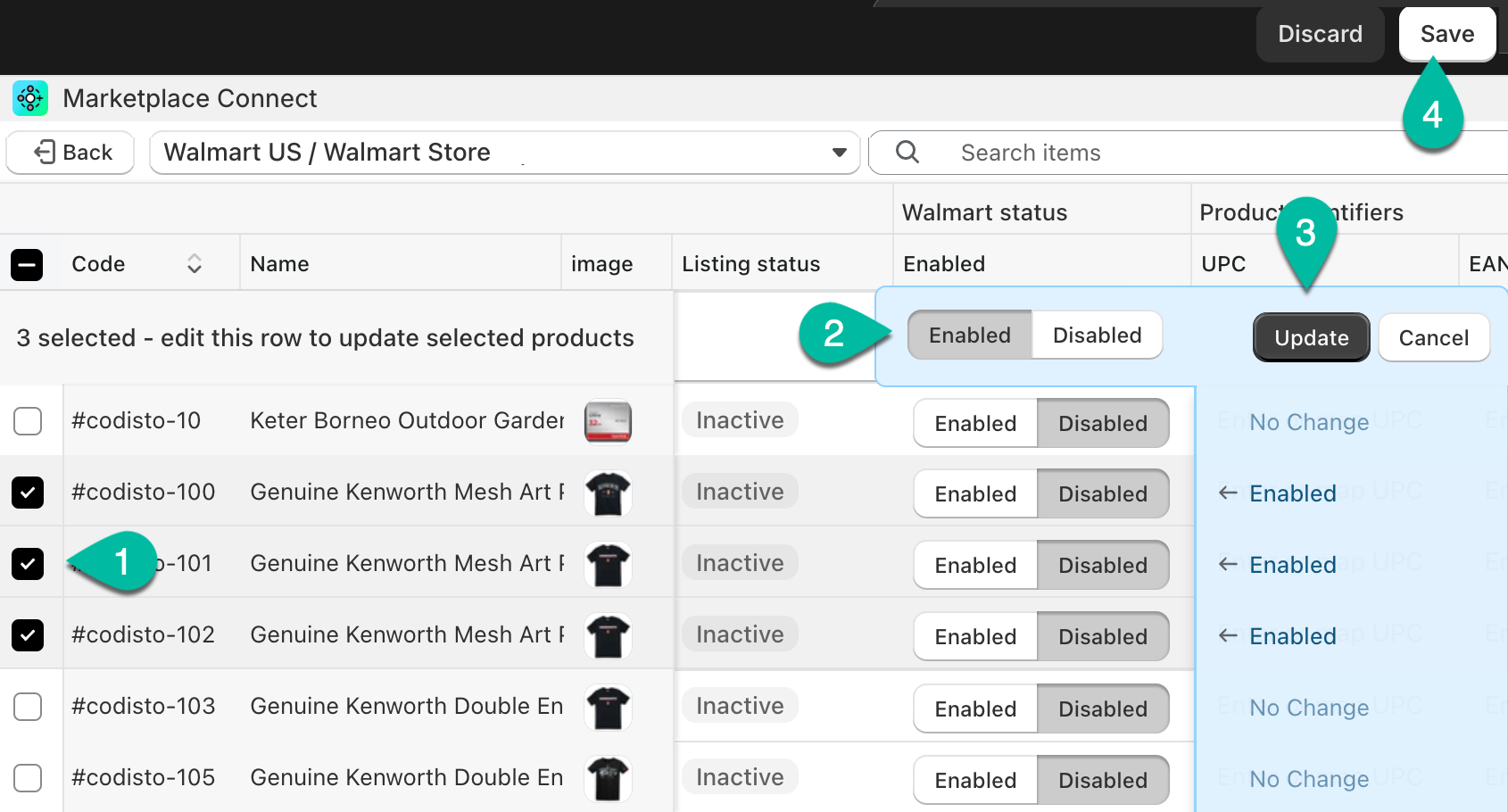Click the Back button

click(70, 153)
